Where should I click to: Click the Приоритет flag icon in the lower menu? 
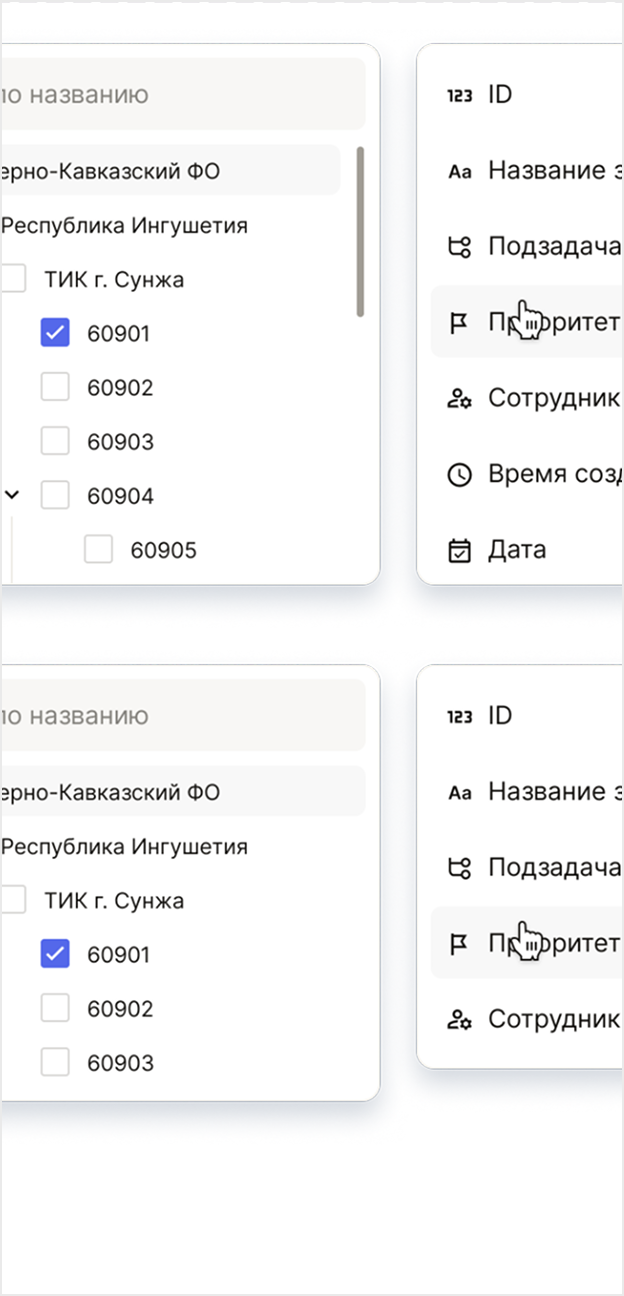459,943
